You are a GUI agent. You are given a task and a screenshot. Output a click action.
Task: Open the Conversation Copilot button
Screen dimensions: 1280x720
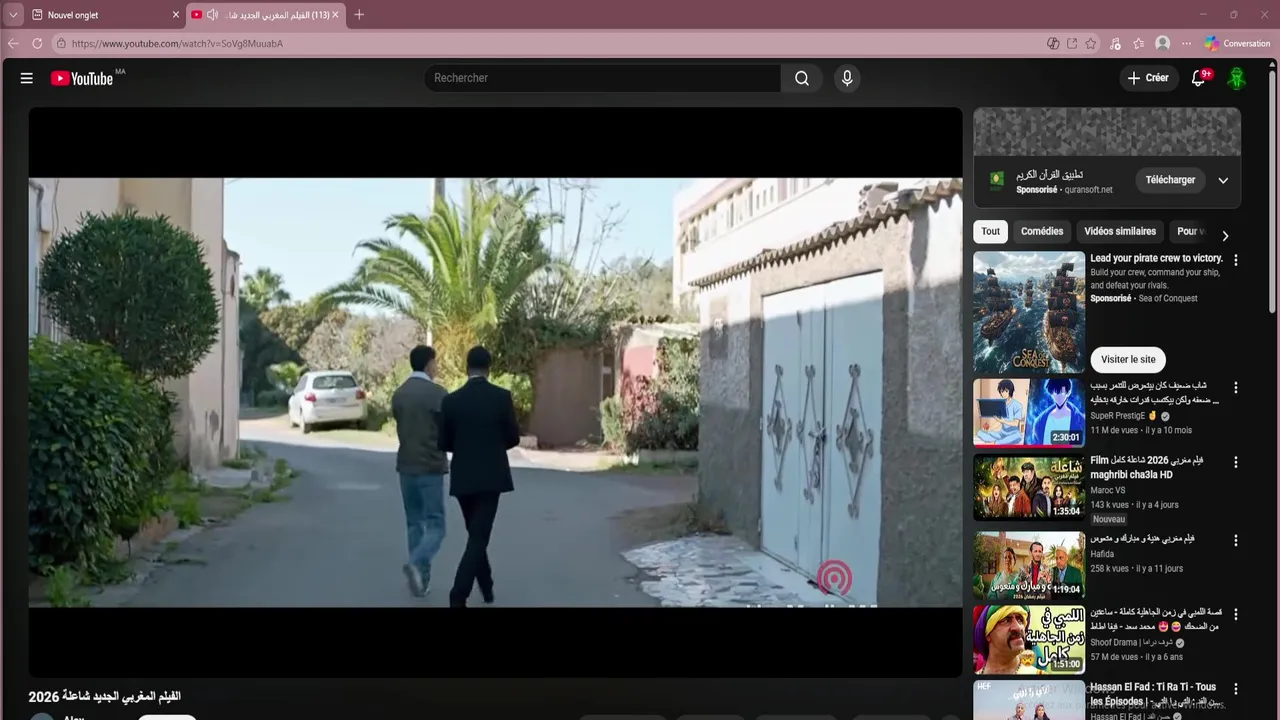pos(1237,44)
